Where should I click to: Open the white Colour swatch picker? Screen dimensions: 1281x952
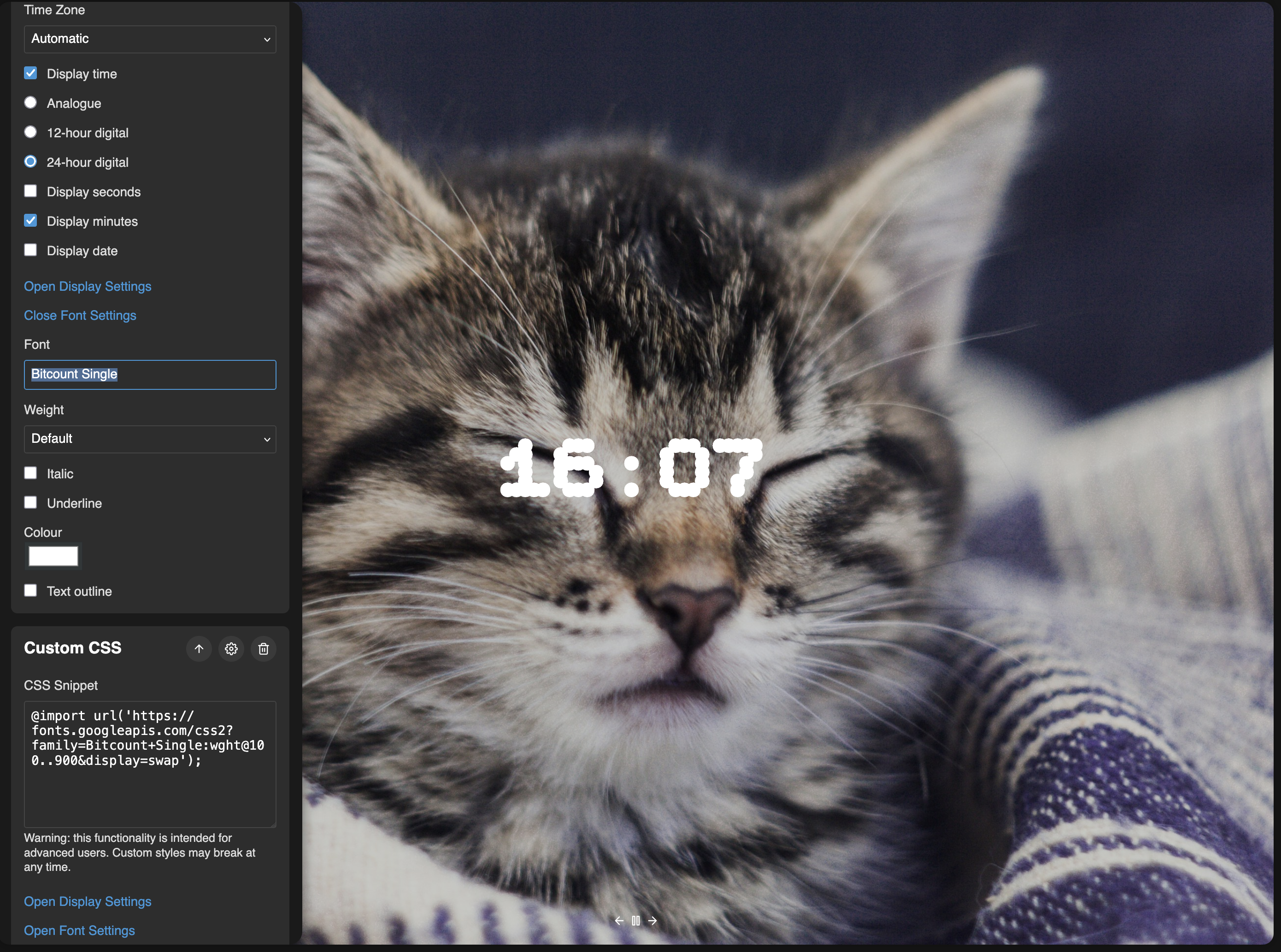coord(53,556)
